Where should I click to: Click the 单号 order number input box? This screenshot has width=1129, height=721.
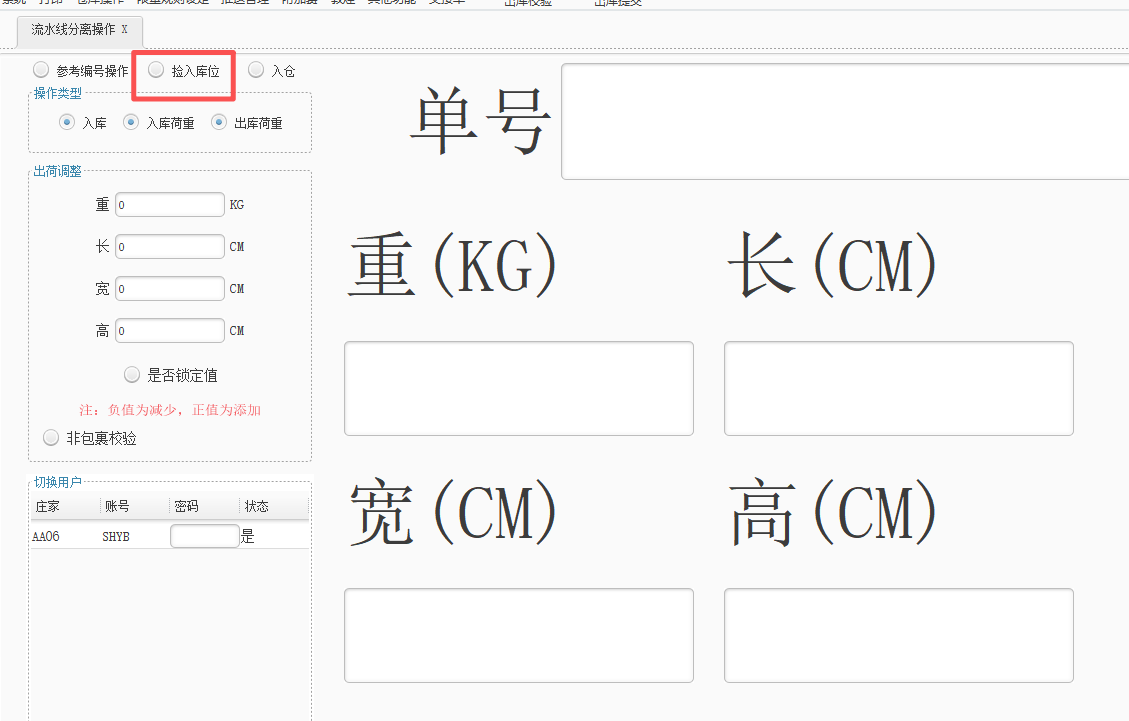point(845,121)
